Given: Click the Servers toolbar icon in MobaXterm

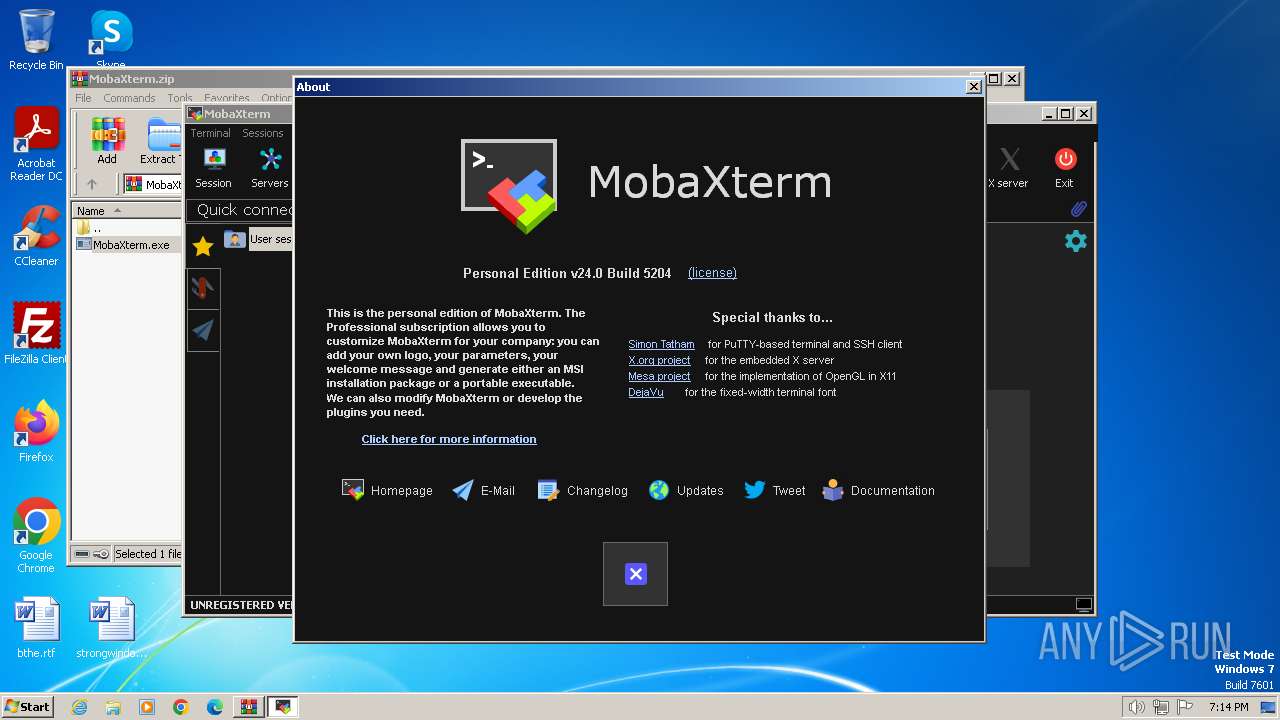Looking at the screenshot, I should [x=269, y=168].
